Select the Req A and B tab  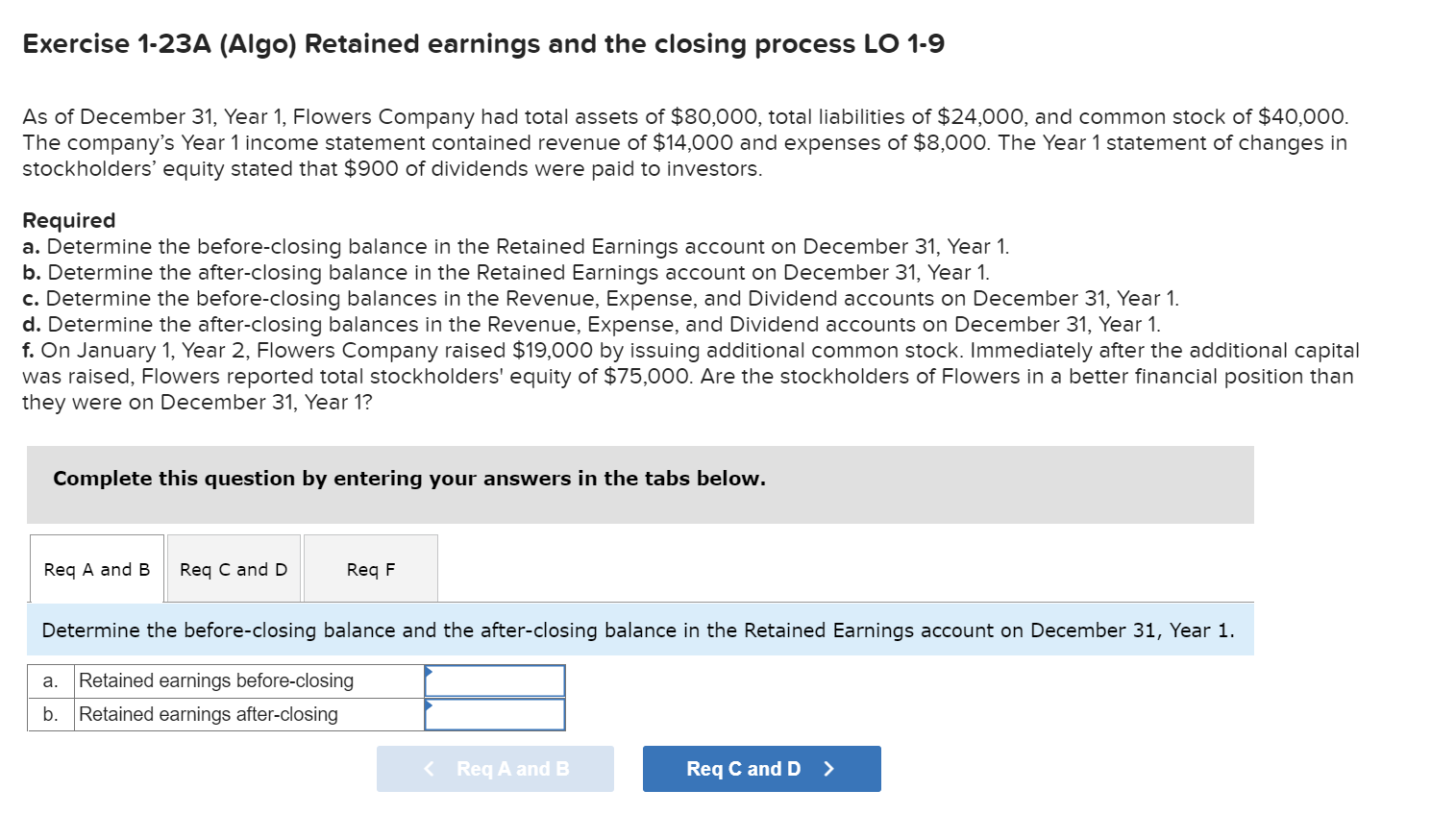[x=96, y=568]
